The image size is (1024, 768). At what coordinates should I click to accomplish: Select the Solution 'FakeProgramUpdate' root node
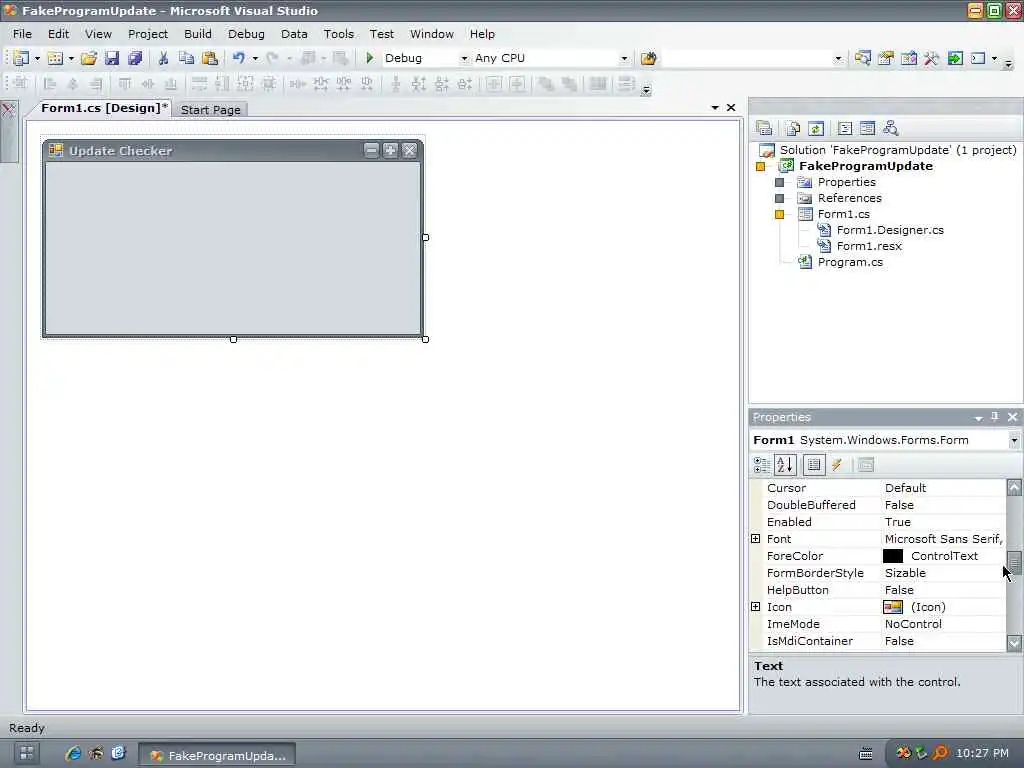898,150
